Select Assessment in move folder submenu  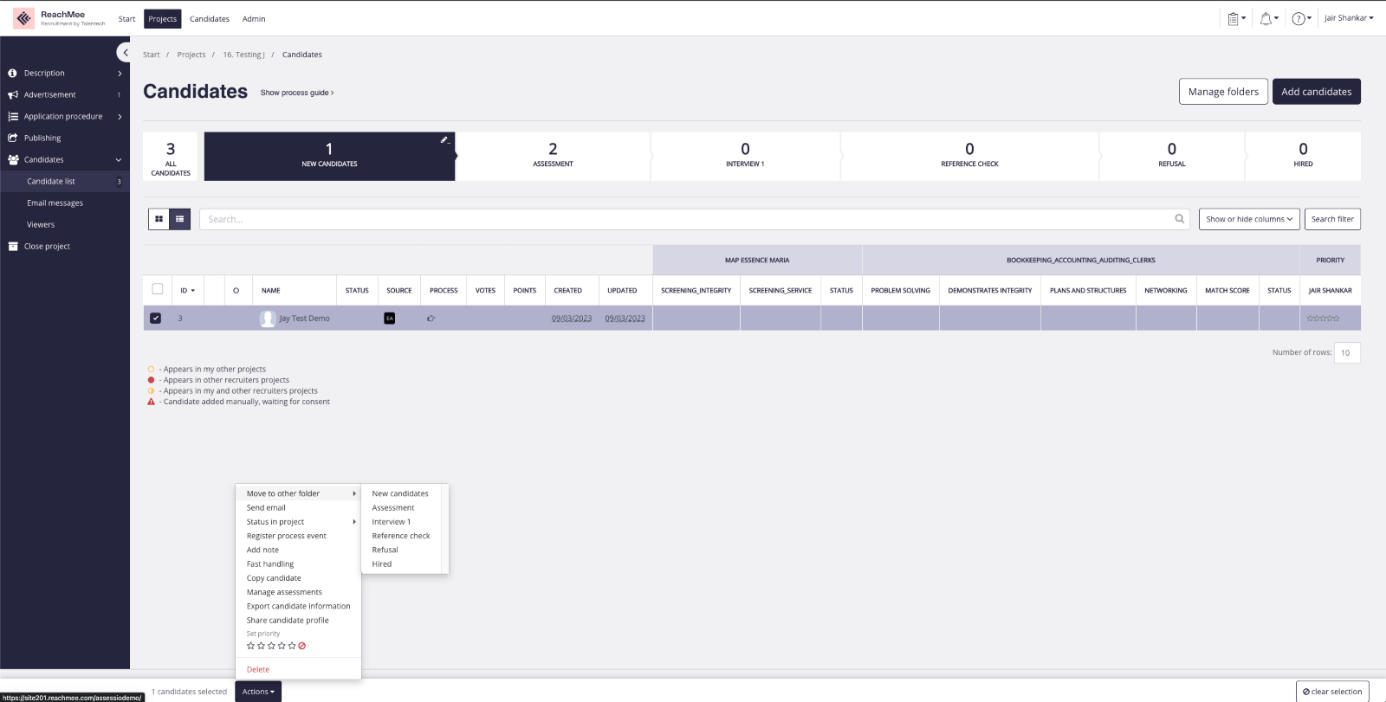pyautogui.click(x=393, y=508)
